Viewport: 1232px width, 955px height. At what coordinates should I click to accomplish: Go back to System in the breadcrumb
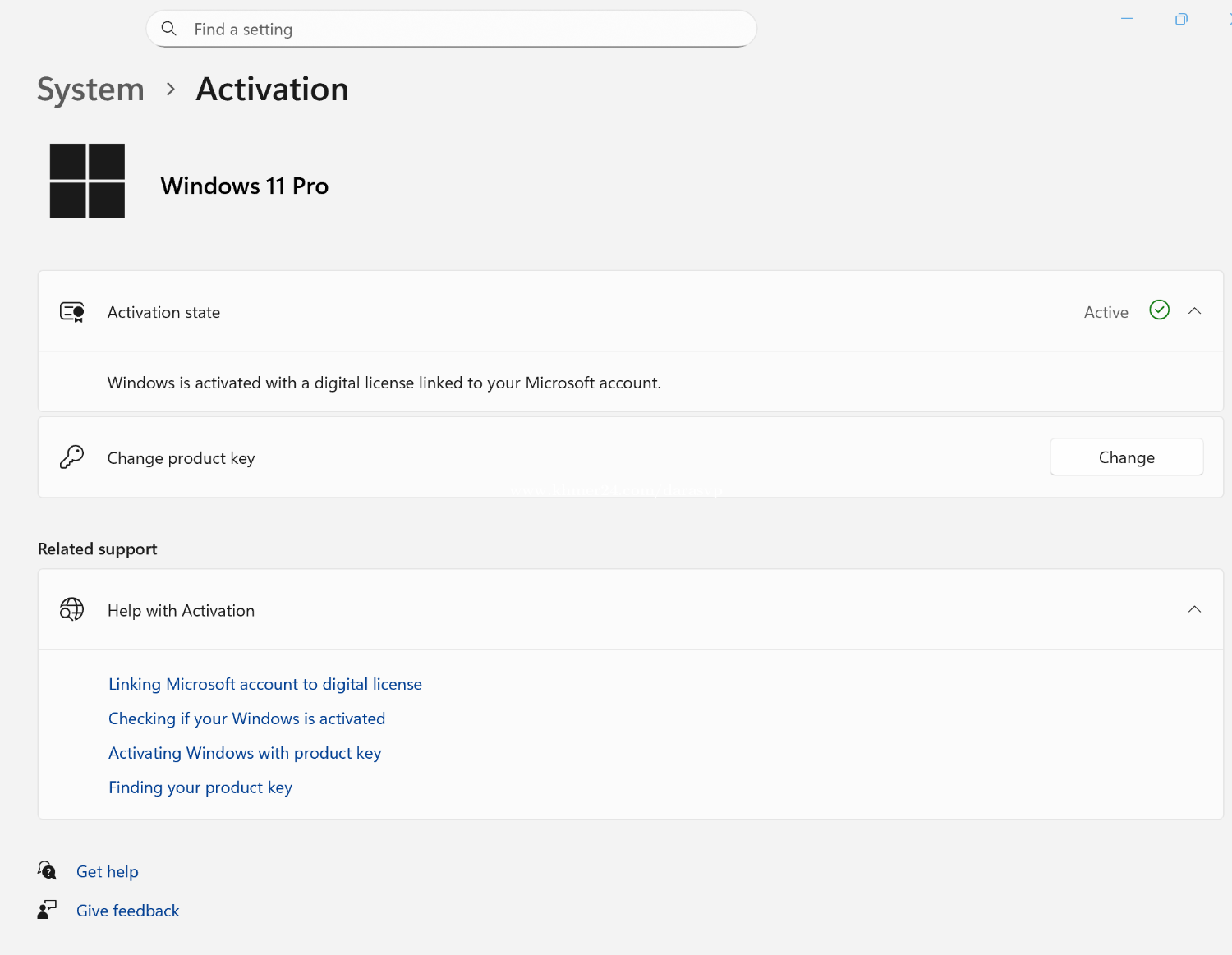click(x=90, y=90)
